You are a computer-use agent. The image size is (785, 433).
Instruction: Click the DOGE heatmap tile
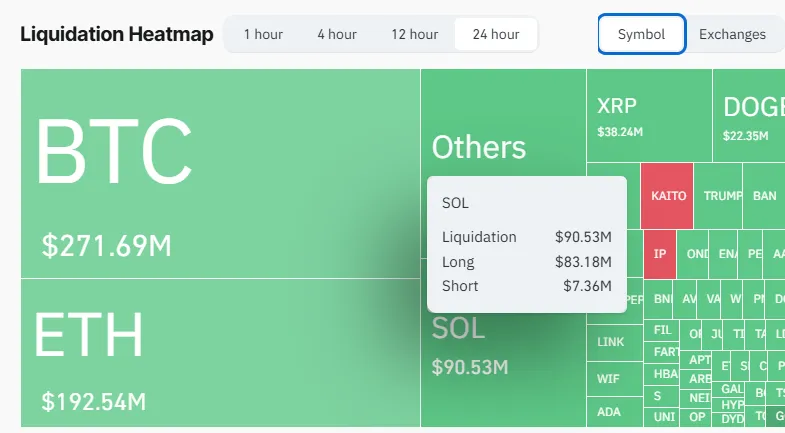pyautogui.click(x=748, y=116)
